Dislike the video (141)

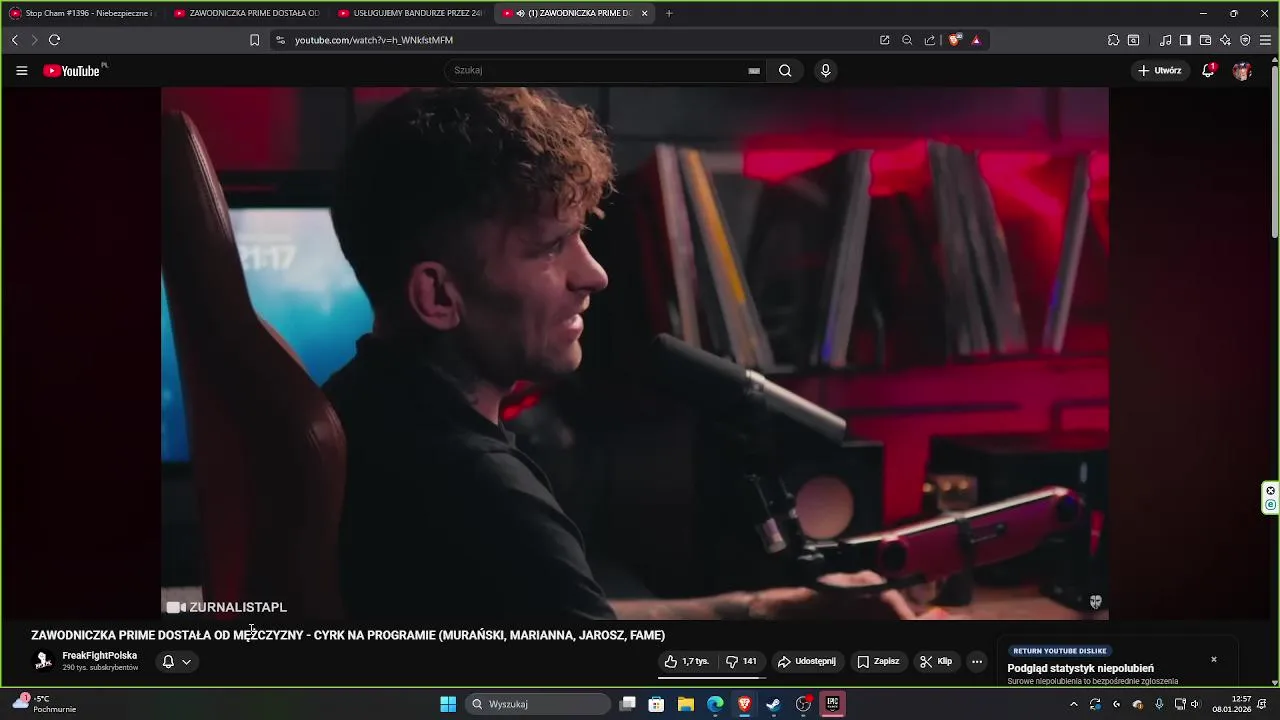point(741,661)
